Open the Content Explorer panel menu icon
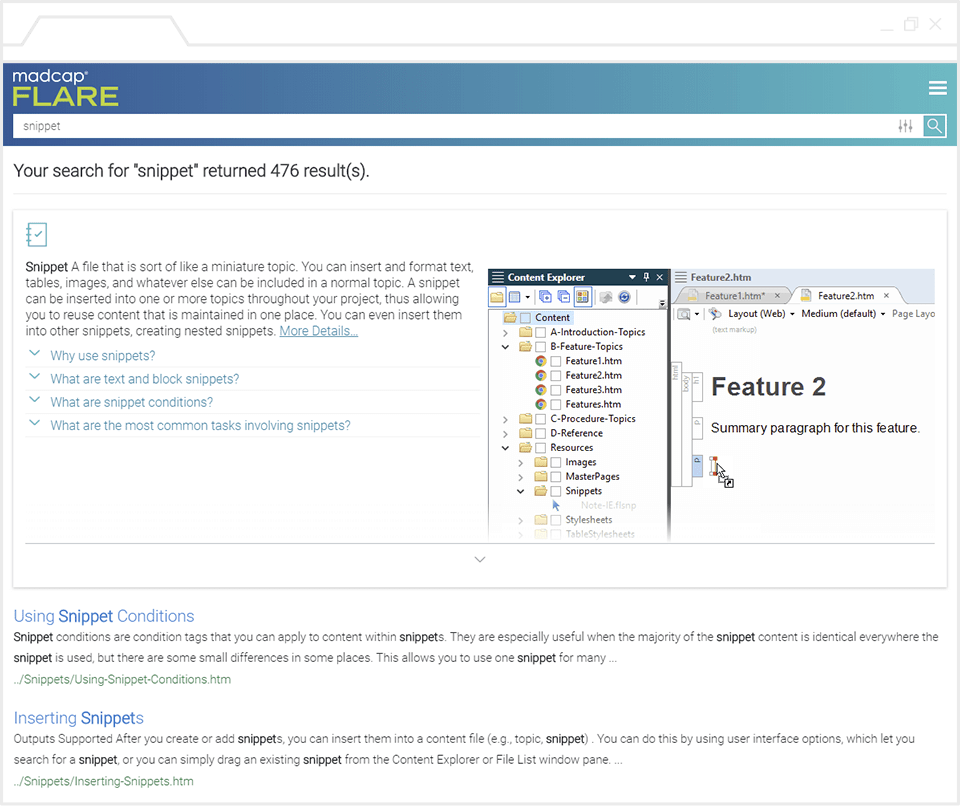The width and height of the screenshot is (960, 807). coord(498,277)
